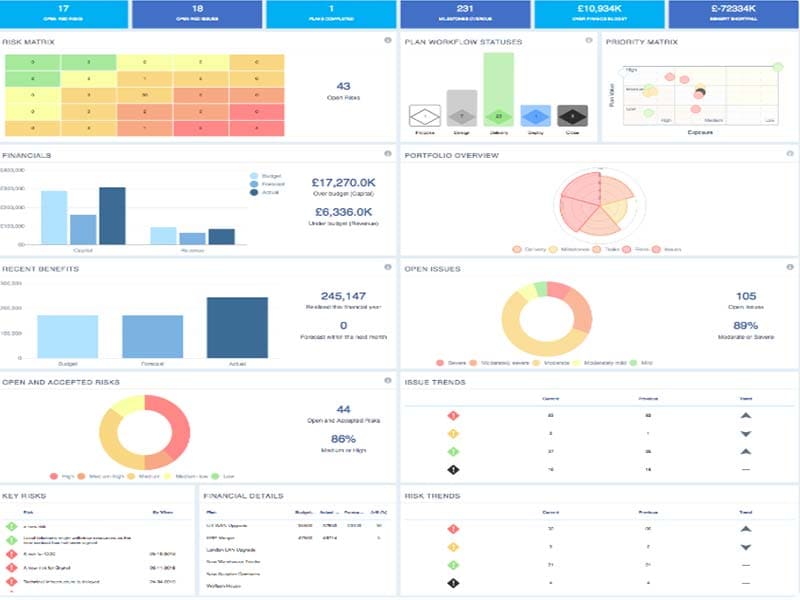800x600 pixels.
Task: Click the red severity diamond in Issue Trends
Action: tap(455, 415)
